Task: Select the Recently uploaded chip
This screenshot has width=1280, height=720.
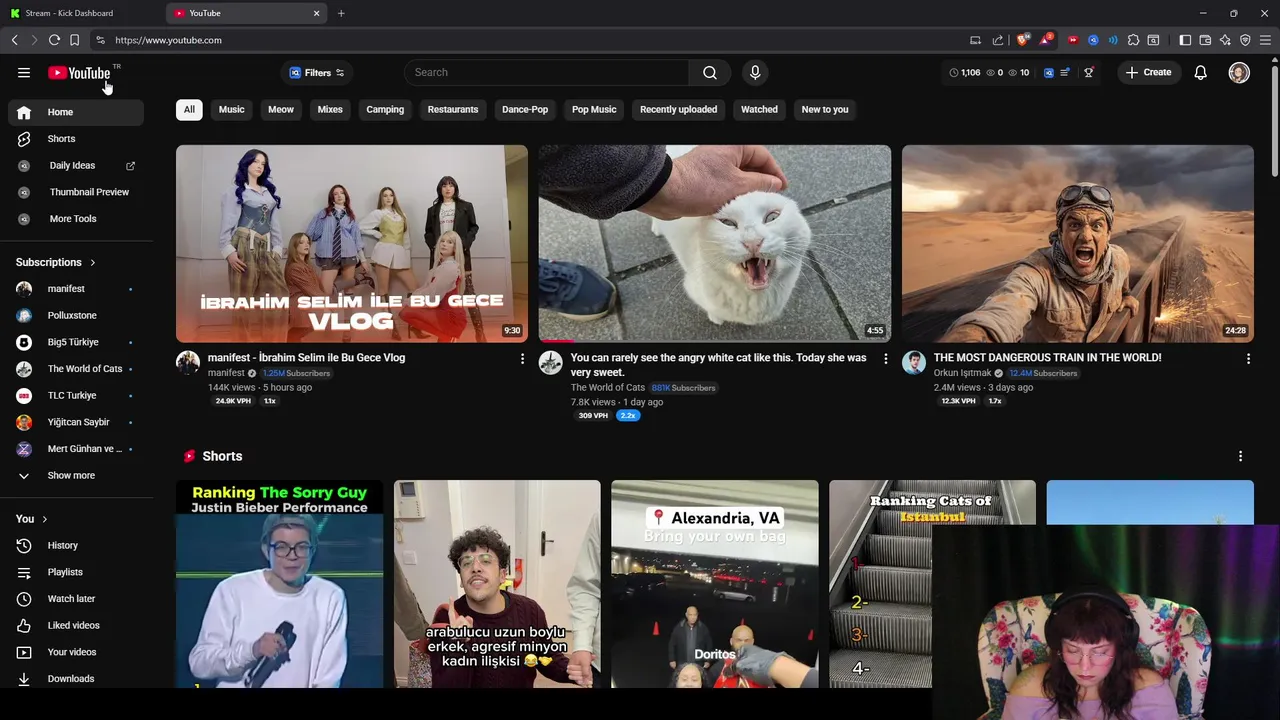Action: (678, 110)
